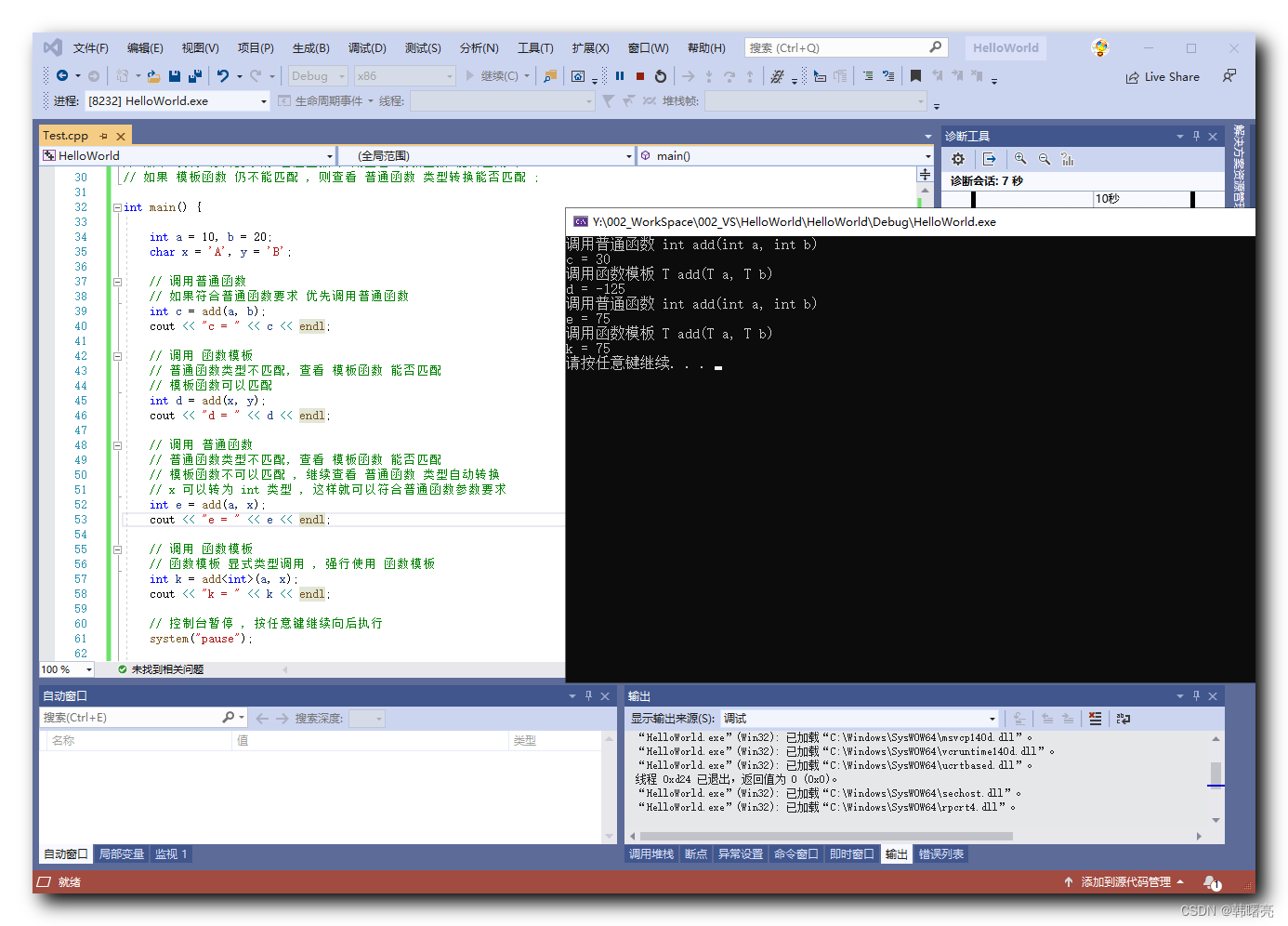The width and height of the screenshot is (1288, 926).
Task: Click the navigate backward arrow icon
Action: [x=62, y=76]
